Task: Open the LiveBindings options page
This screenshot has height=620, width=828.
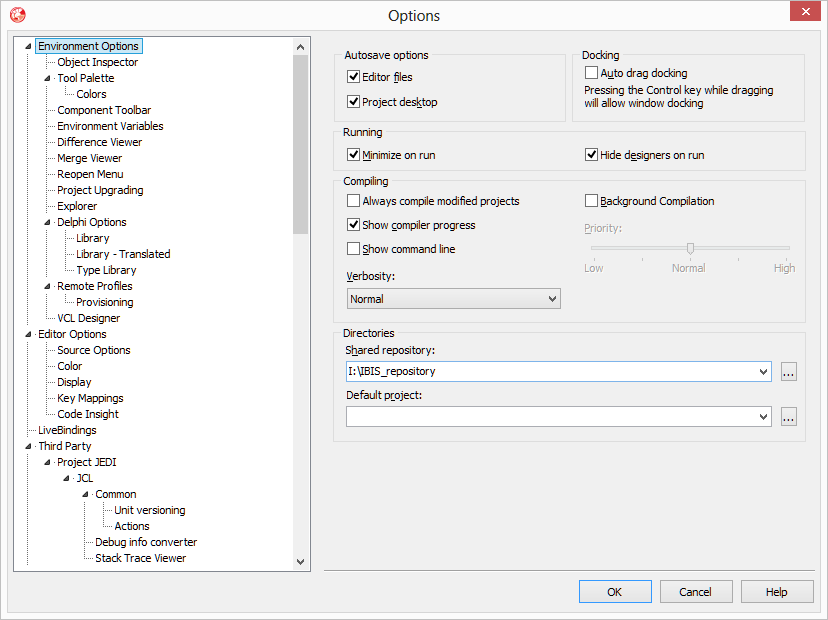Action: [67, 430]
